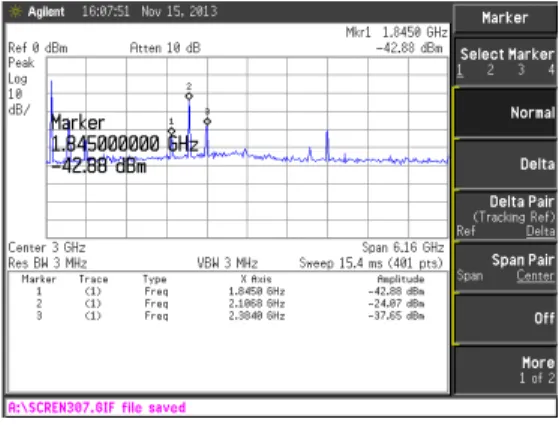Click the VBW 3 MHz label
This screenshot has width=559, height=425.
point(227,263)
